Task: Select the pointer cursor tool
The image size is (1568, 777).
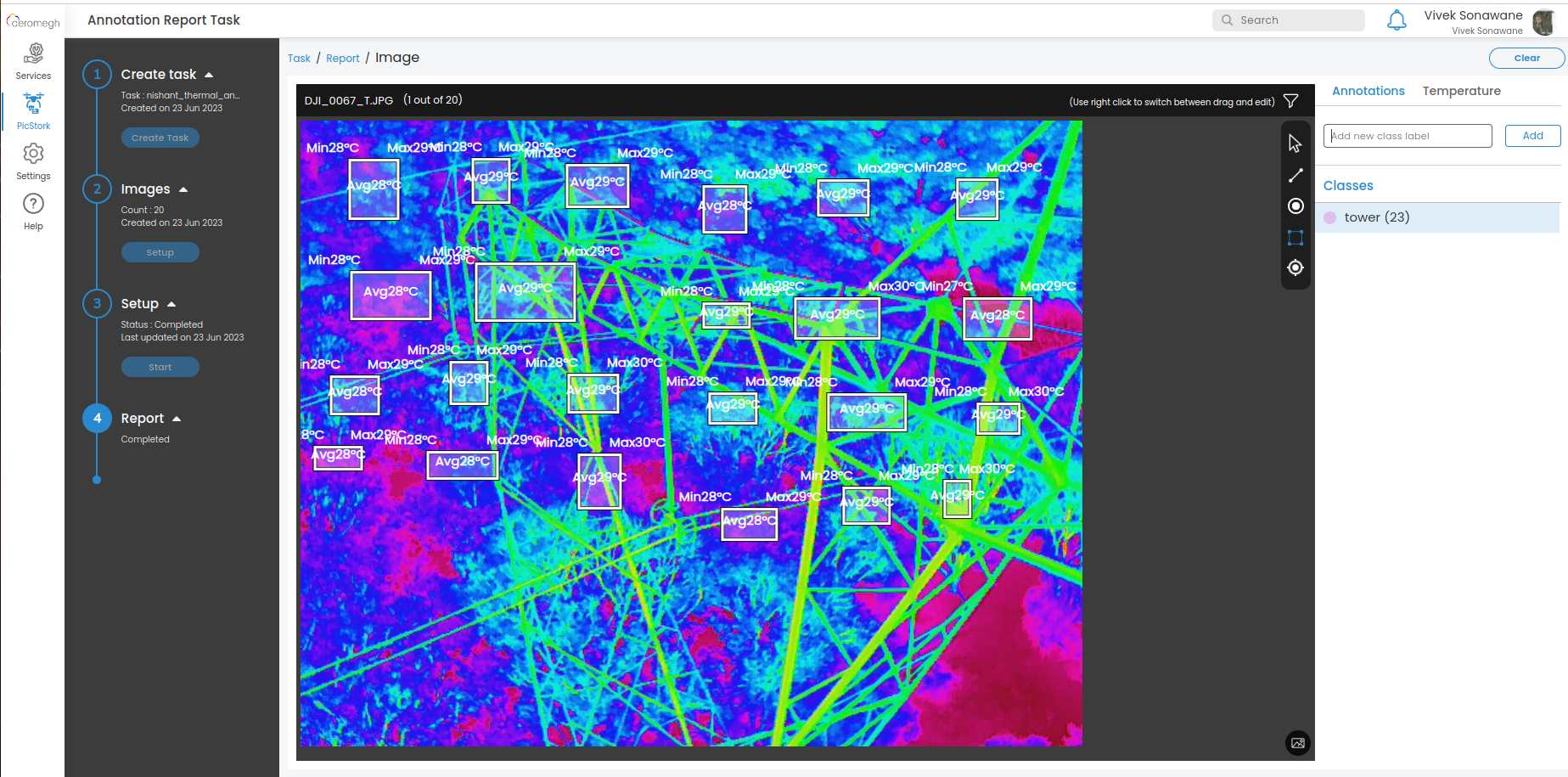Action: click(x=1295, y=144)
